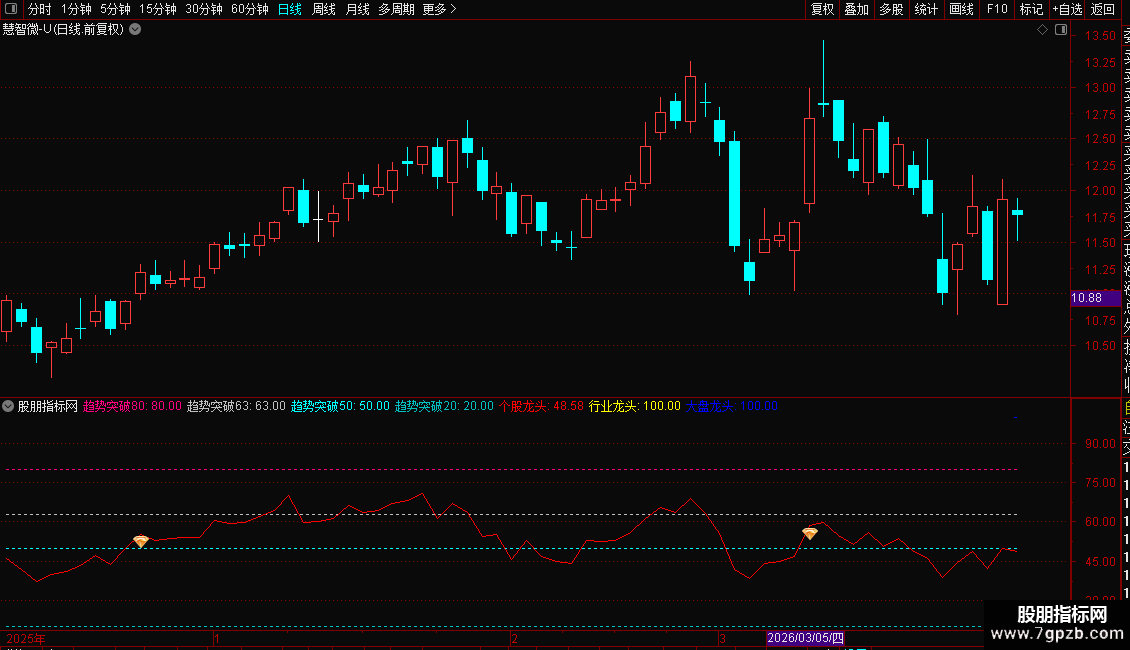Click the 趋势突破80: 80.00 label
The width and height of the screenshot is (1130, 650).
click(x=132, y=406)
